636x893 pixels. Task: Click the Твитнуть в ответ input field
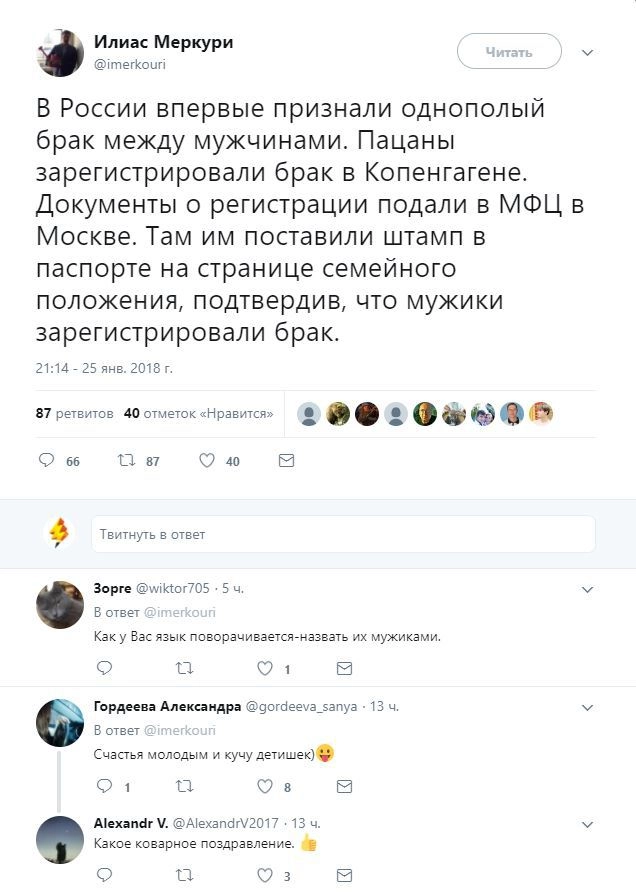pyautogui.click(x=343, y=534)
